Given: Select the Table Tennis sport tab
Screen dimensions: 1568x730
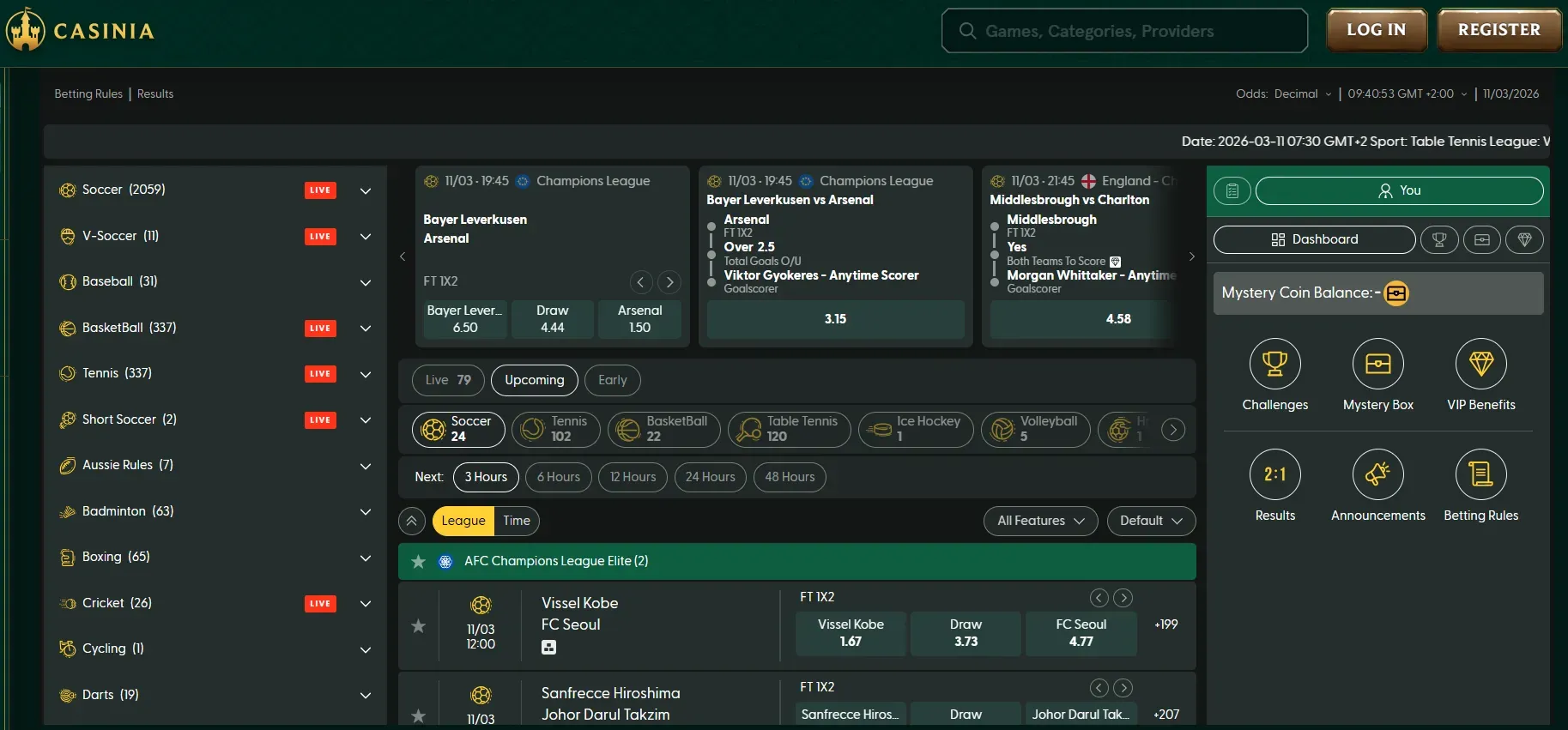Looking at the screenshot, I should click(789, 429).
